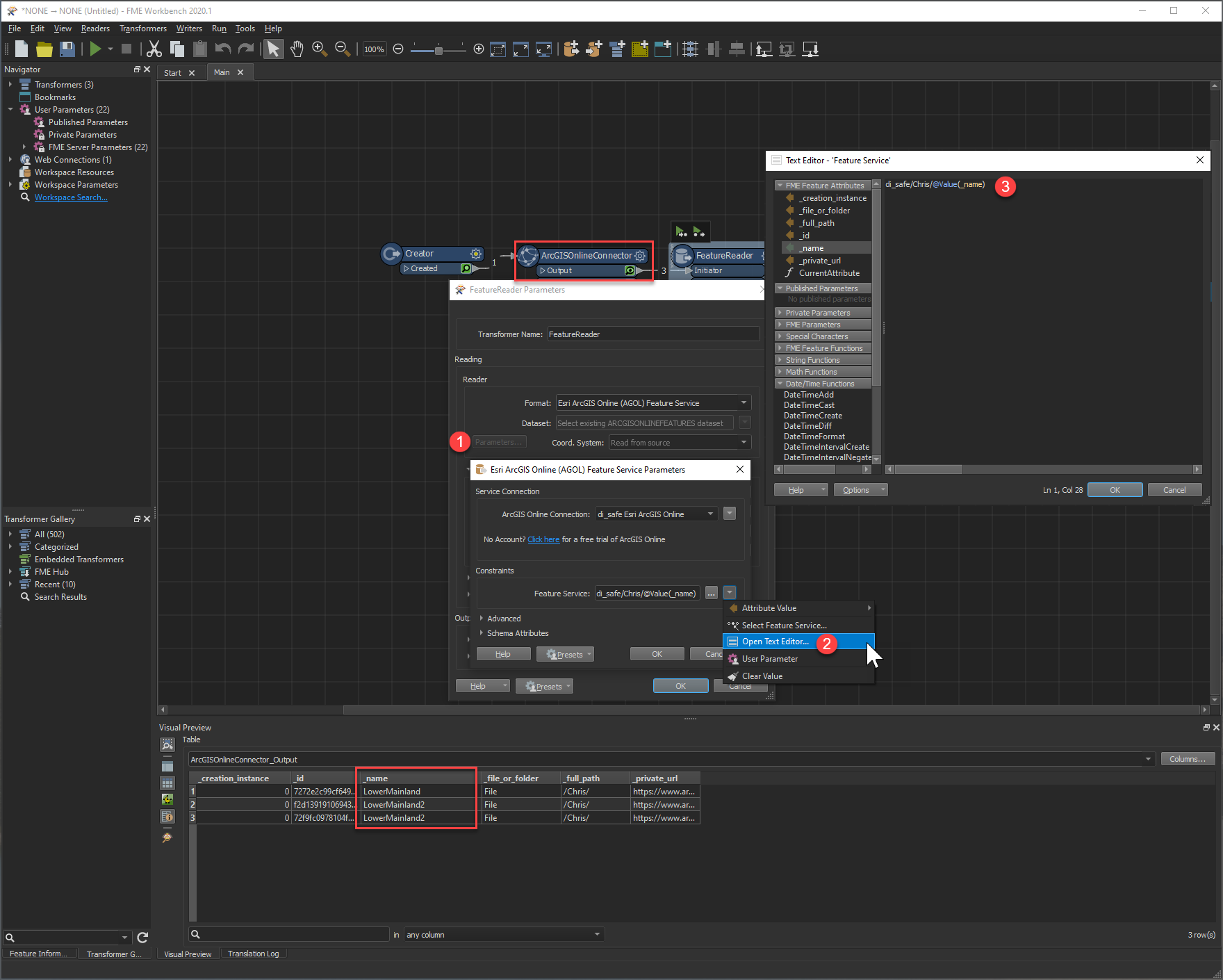Image resolution: width=1223 pixels, height=980 pixels.
Task: Toggle the grid lines canvas toolbar icon
Action: 690,49
